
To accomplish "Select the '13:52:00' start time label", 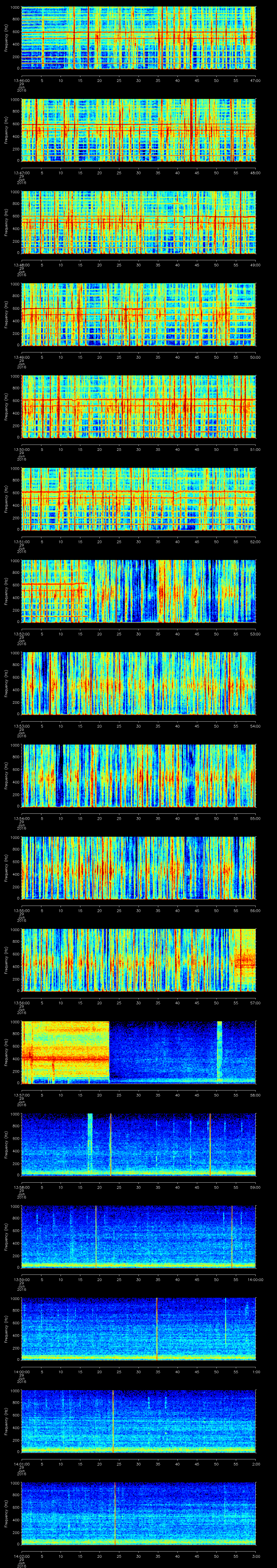I will pos(21,634).
